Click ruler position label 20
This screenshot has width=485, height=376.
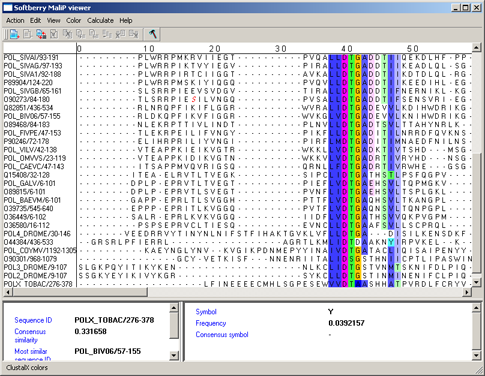click(x=215, y=49)
